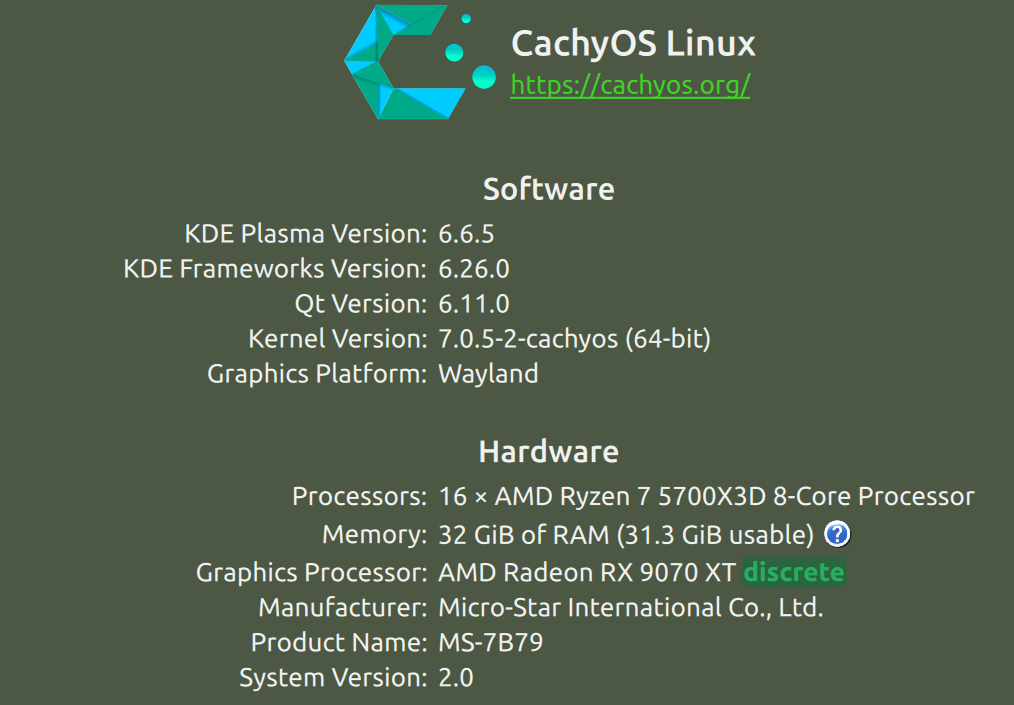Screen dimensions: 1014x705
Task: Select the Hardware section heading
Action: click(548, 451)
